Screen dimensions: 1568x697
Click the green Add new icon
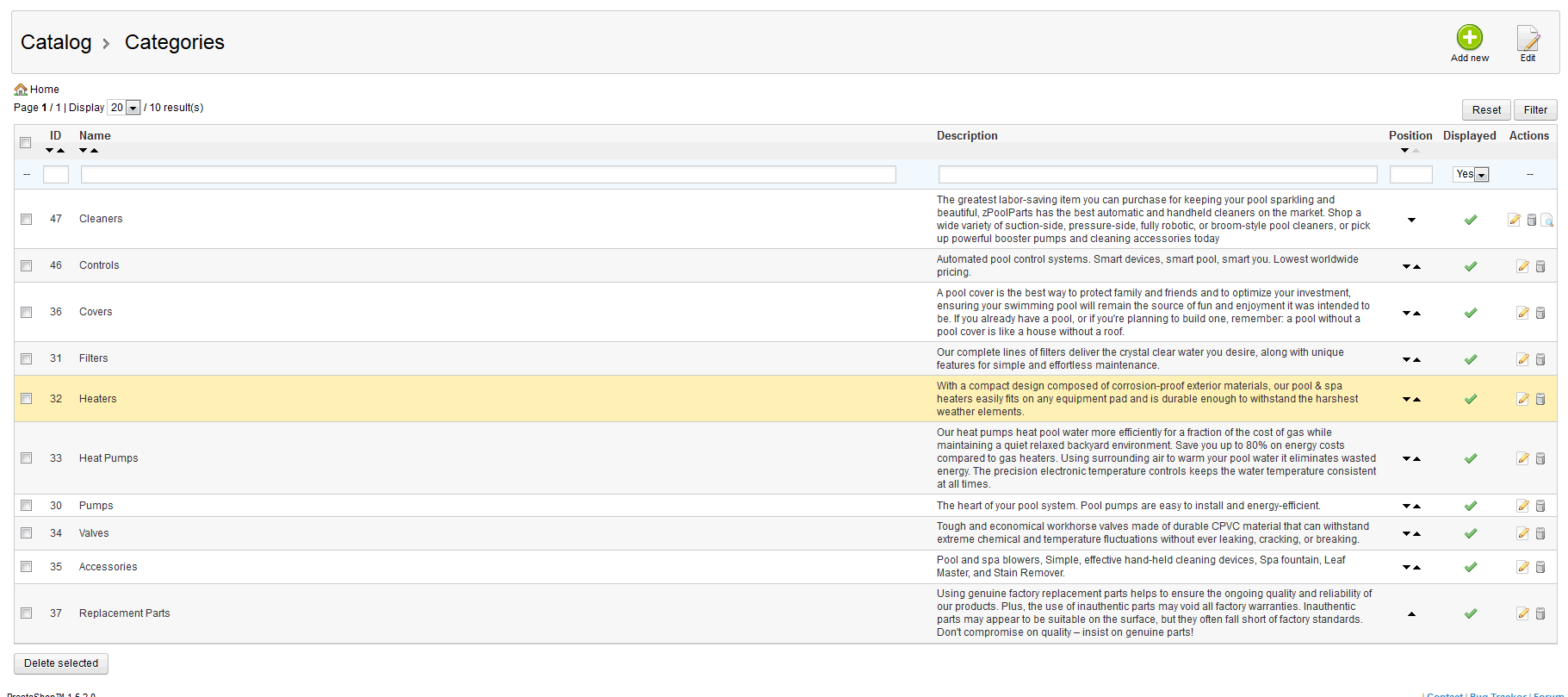click(1469, 38)
